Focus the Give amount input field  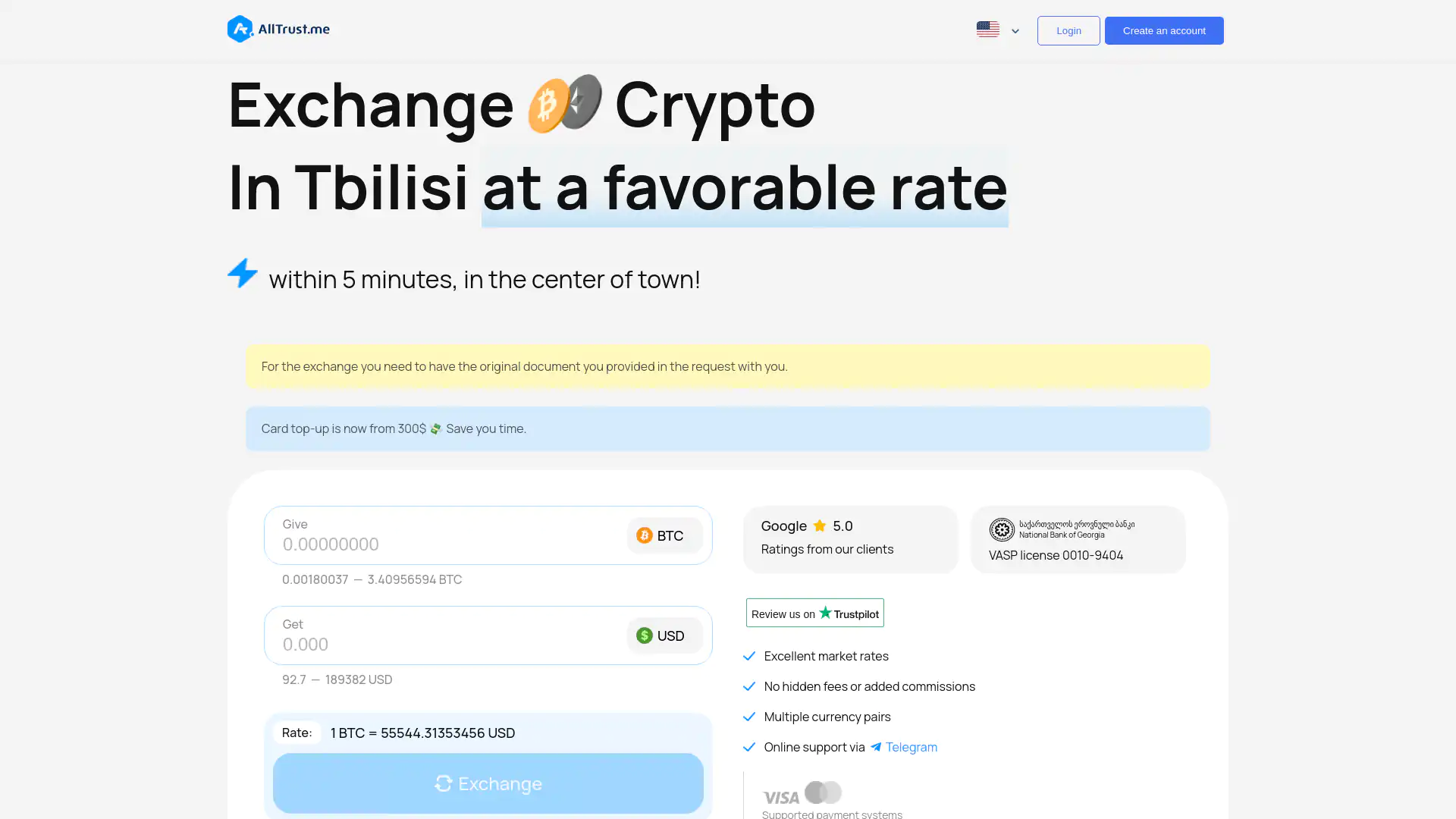coord(447,544)
